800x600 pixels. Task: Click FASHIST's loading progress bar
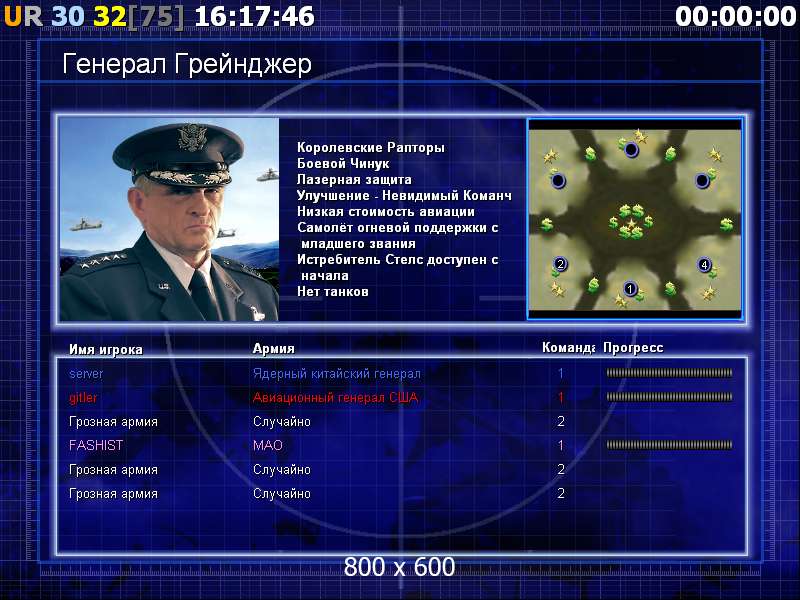coord(669,445)
